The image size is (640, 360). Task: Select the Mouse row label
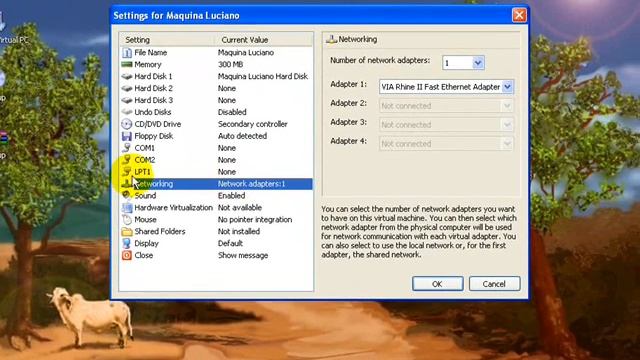[x=145, y=220]
